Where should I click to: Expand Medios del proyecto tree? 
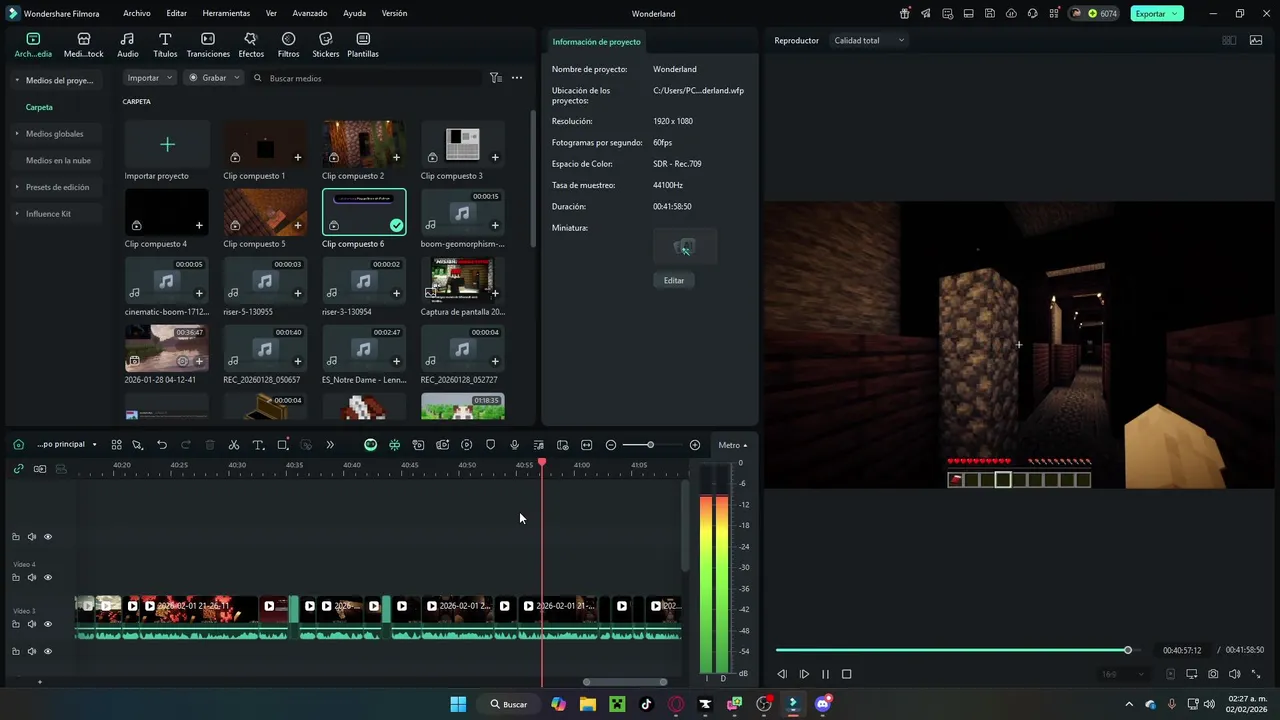[x=16, y=80]
